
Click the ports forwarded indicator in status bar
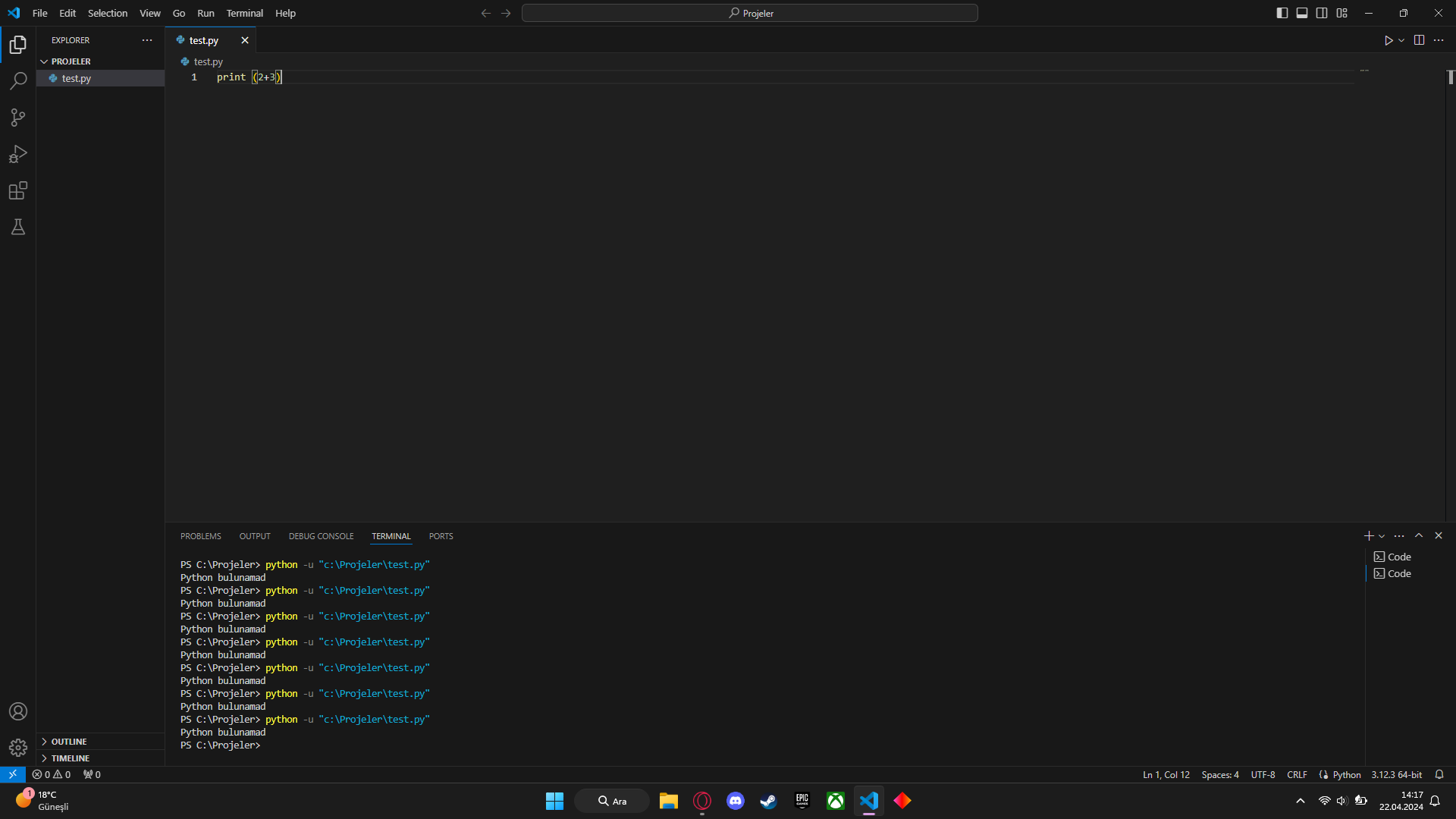coord(92,774)
